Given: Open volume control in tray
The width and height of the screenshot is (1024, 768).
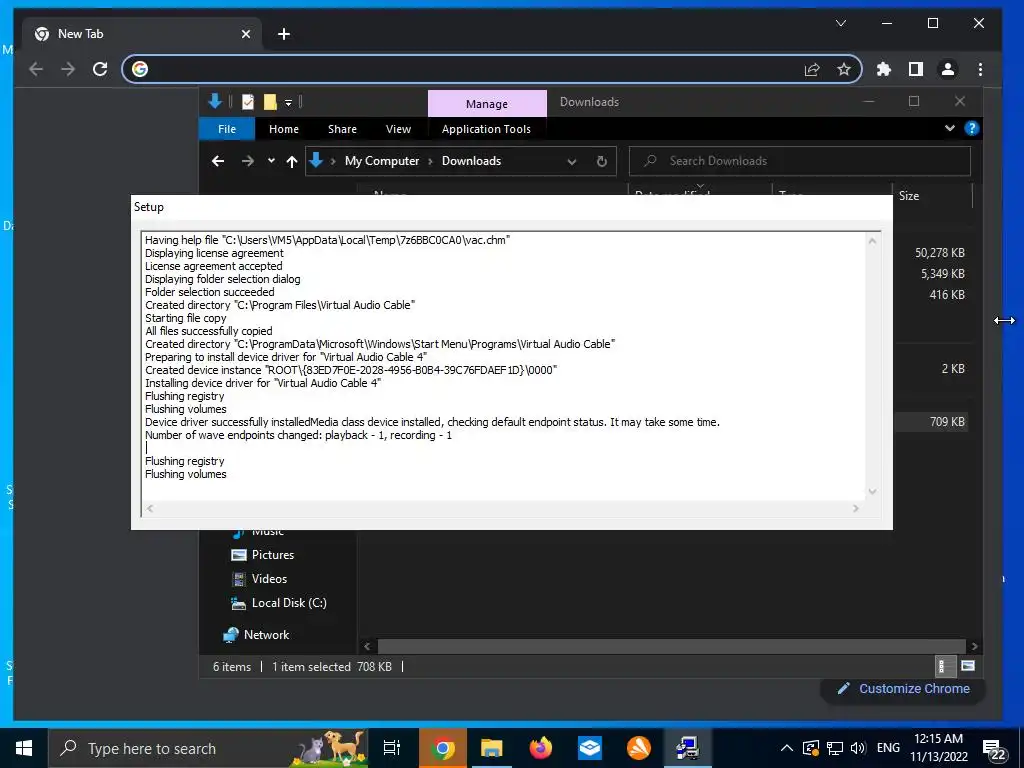Looking at the screenshot, I should [x=857, y=748].
